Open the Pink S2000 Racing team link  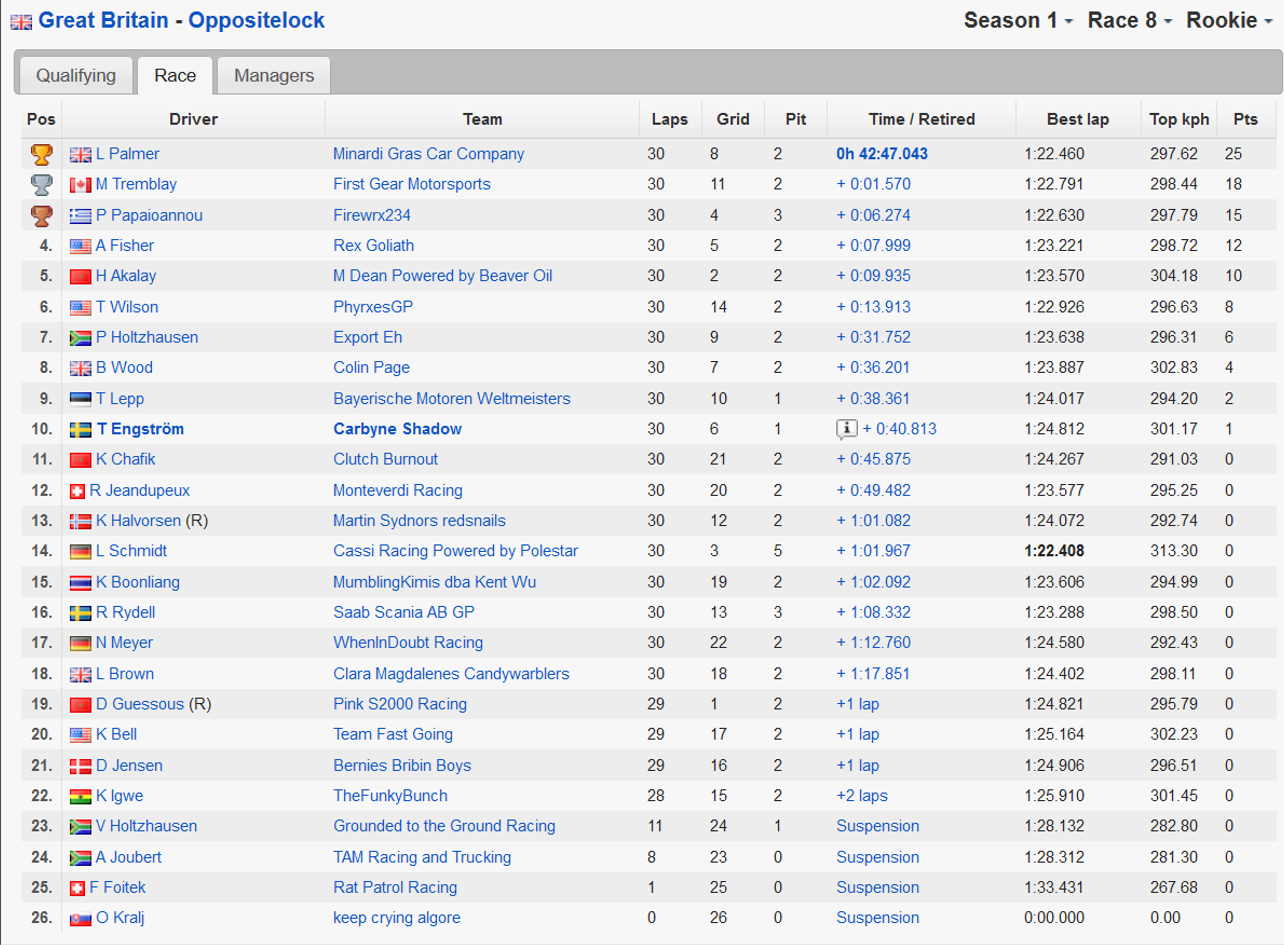(400, 704)
